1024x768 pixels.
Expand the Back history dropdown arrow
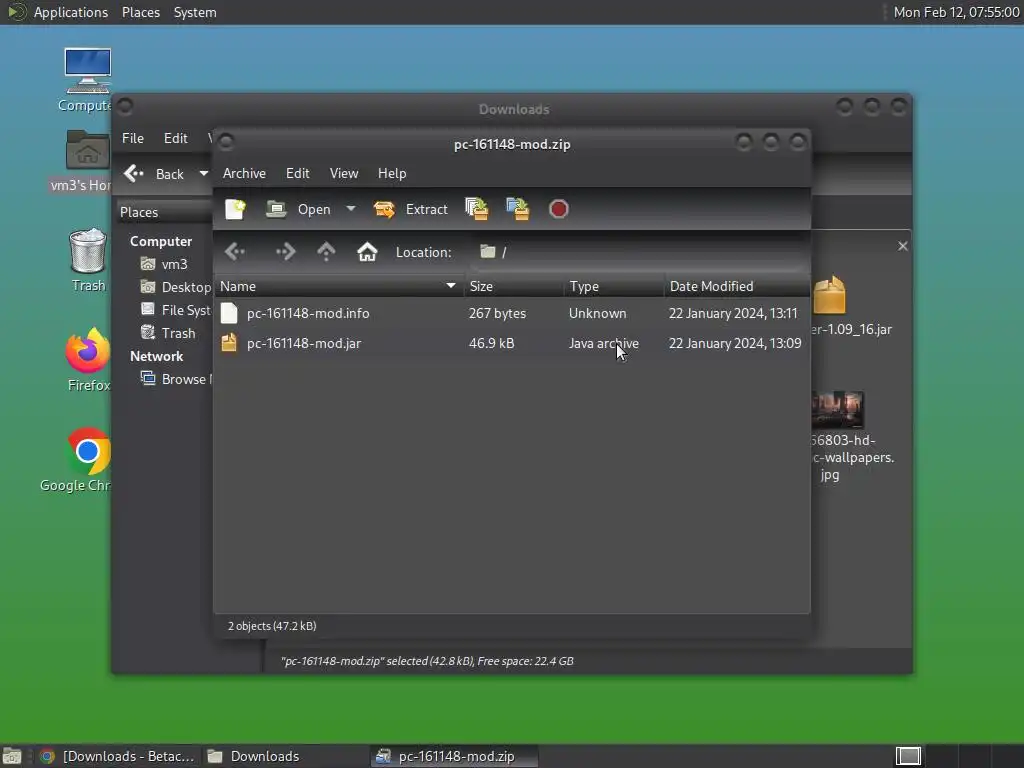click(204, 174)
